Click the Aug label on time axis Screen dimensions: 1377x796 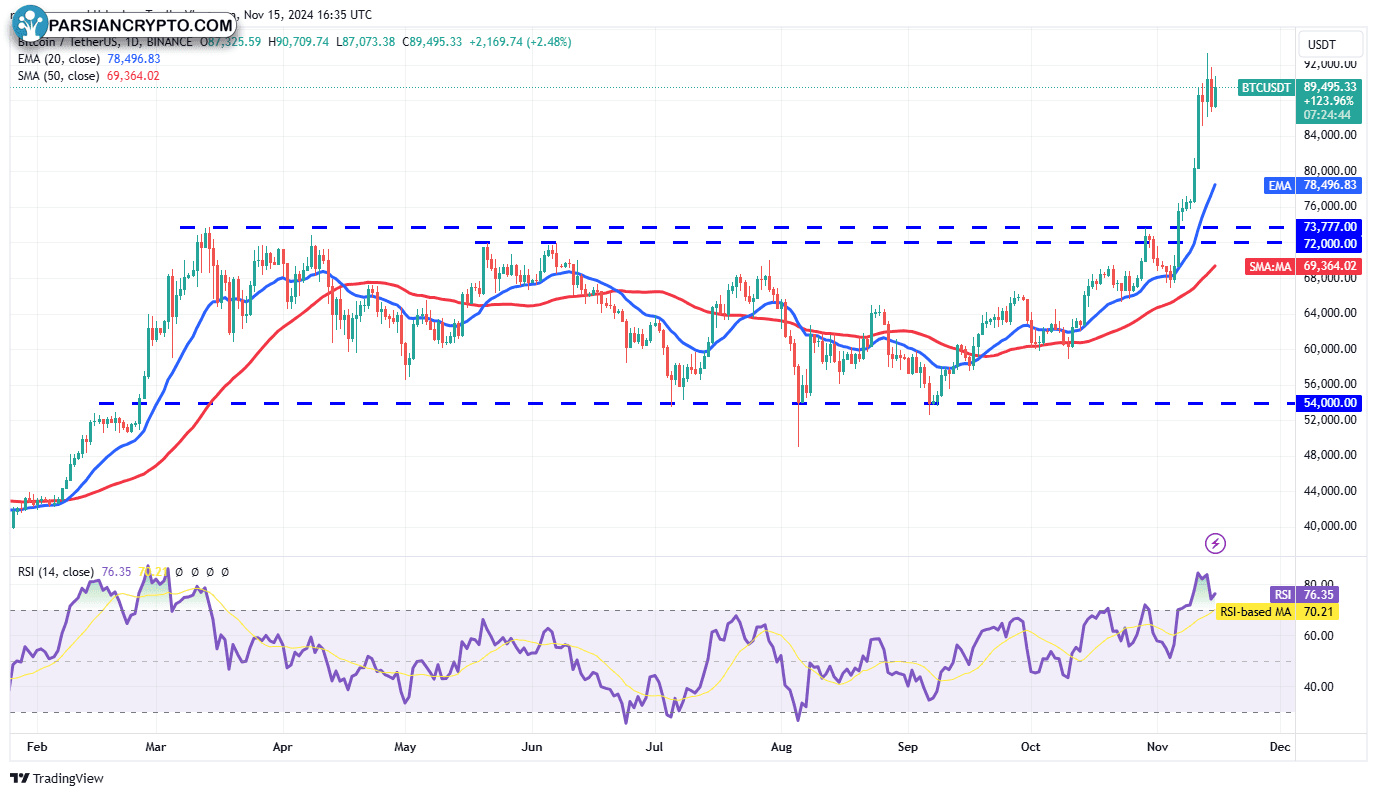[x=782, y=747]
